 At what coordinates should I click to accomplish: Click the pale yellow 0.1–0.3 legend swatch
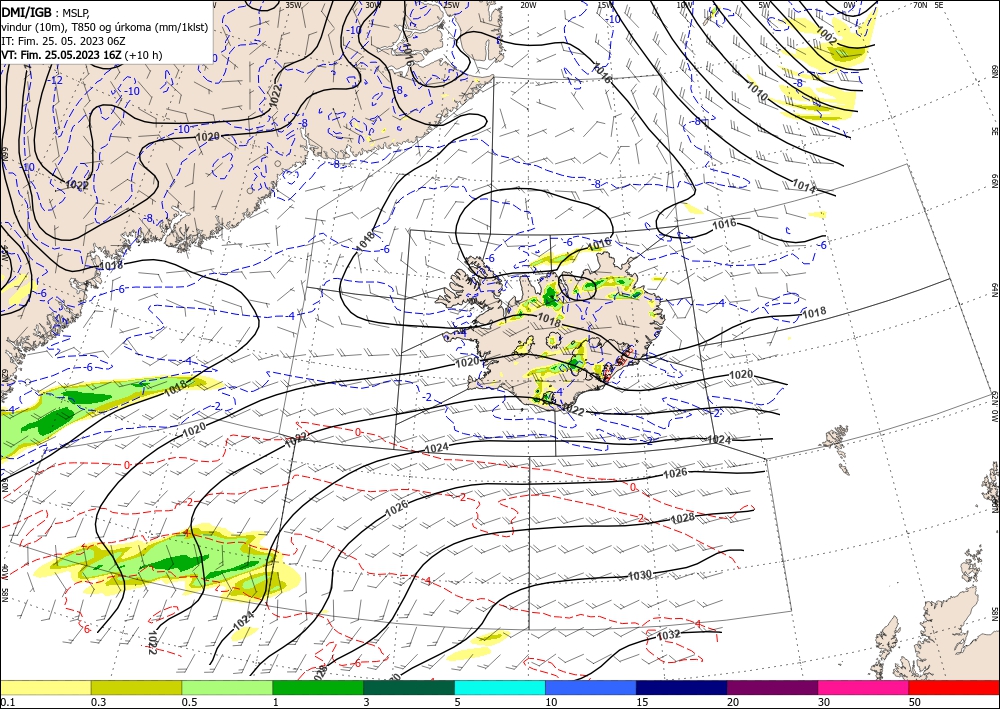tap(45, 687)
